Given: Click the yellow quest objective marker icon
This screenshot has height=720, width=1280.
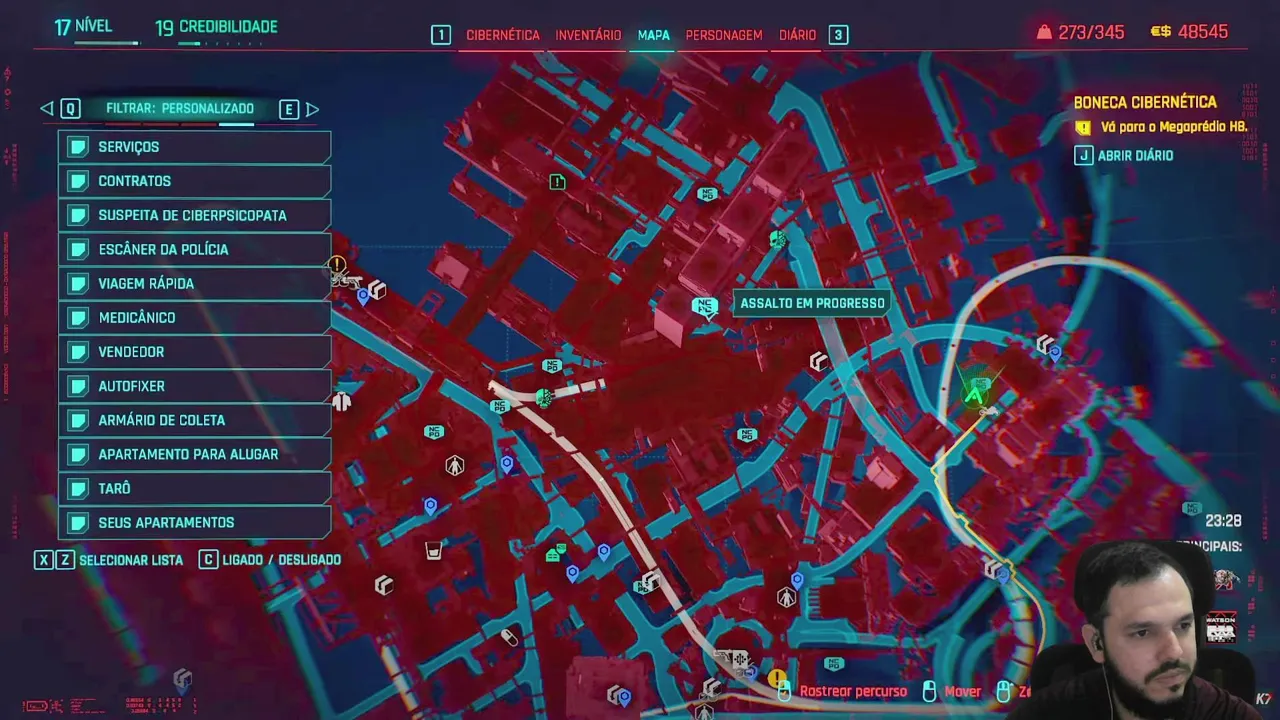Looking at the screenshot, I should pyautogui.click(x=1083, y=128).
